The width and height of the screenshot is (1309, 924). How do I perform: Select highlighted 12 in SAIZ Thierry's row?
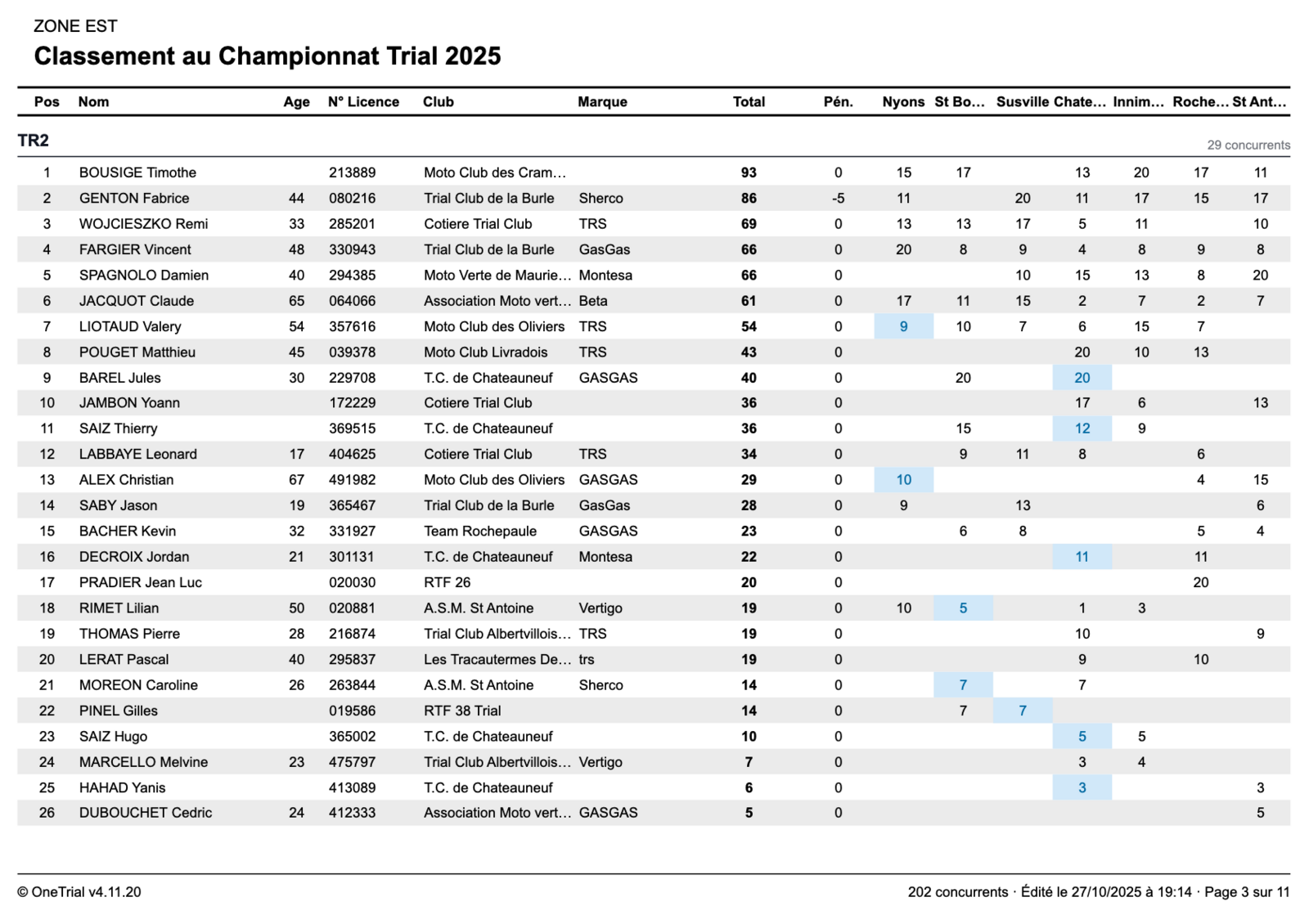pos(1082,428)
